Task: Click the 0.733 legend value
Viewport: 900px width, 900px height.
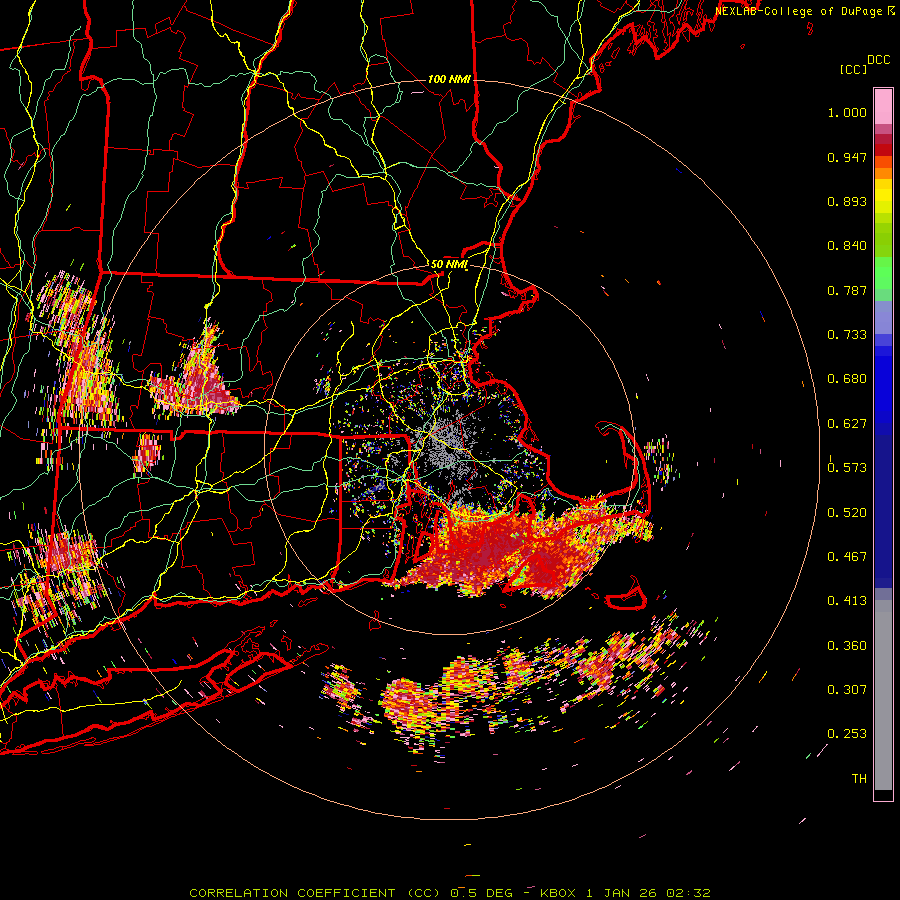Action: coord(847,335)
